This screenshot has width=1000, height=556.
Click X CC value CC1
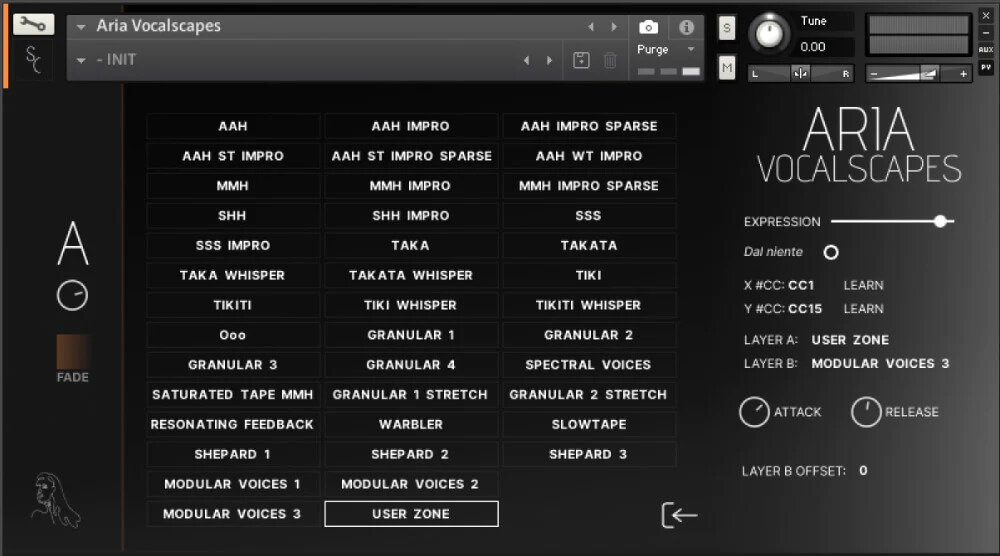point(801,285)
